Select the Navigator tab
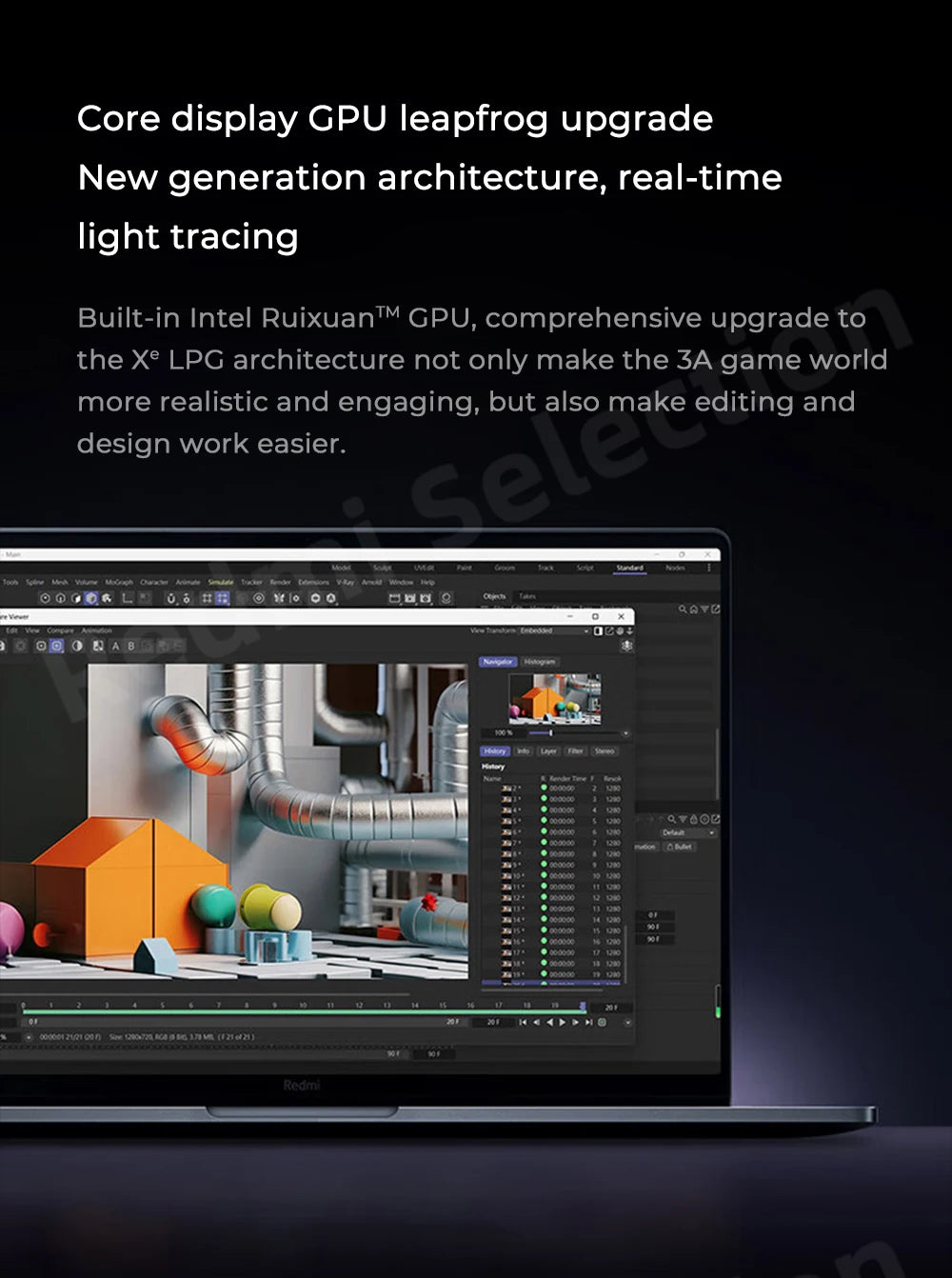This screenshot has width=952, height=1278. [498, 661]
